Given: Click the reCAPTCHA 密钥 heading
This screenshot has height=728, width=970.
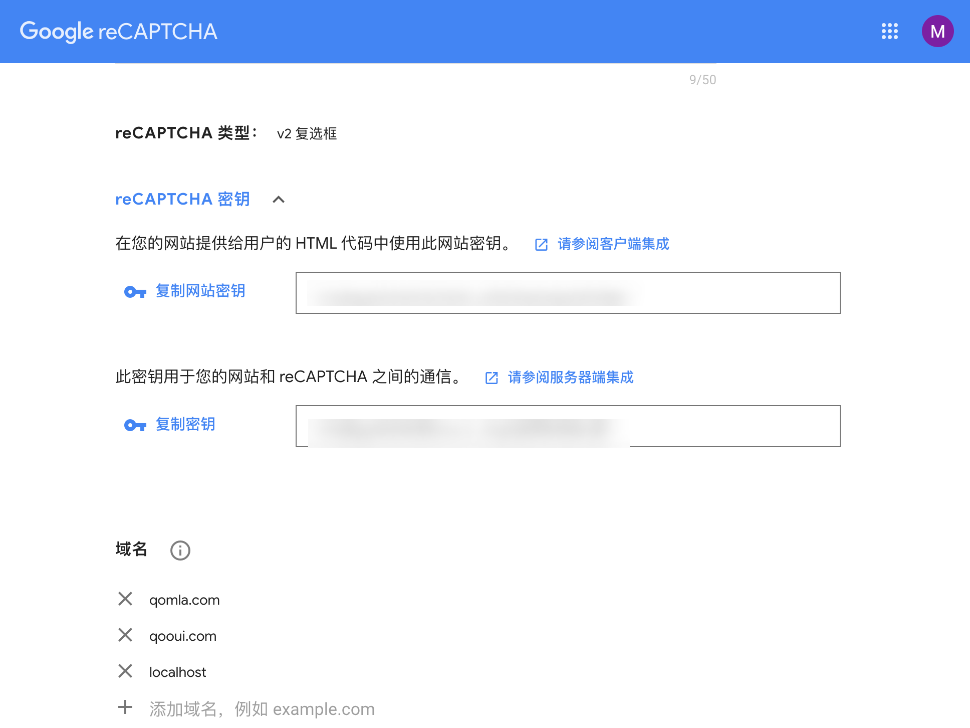Looking at the screenshot, I should click(182, 199).
